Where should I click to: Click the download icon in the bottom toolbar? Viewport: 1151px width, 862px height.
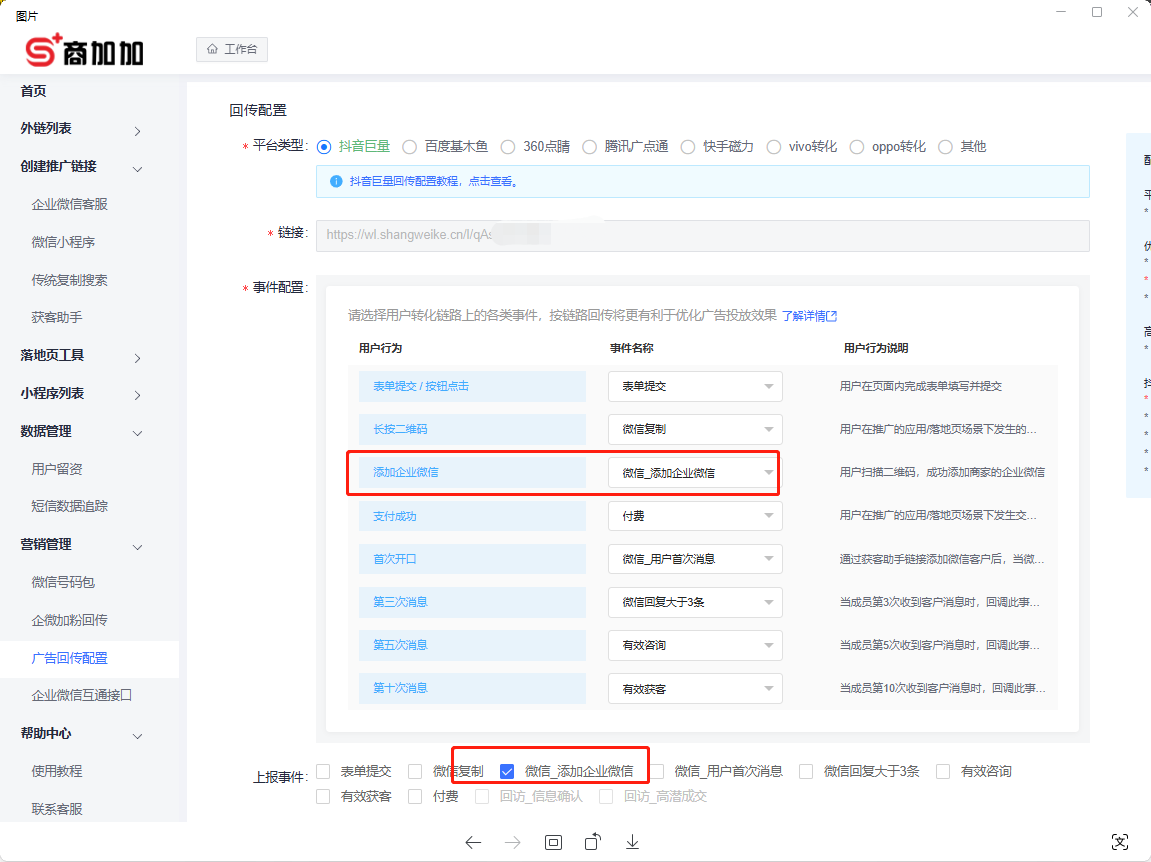pos(632,842)
